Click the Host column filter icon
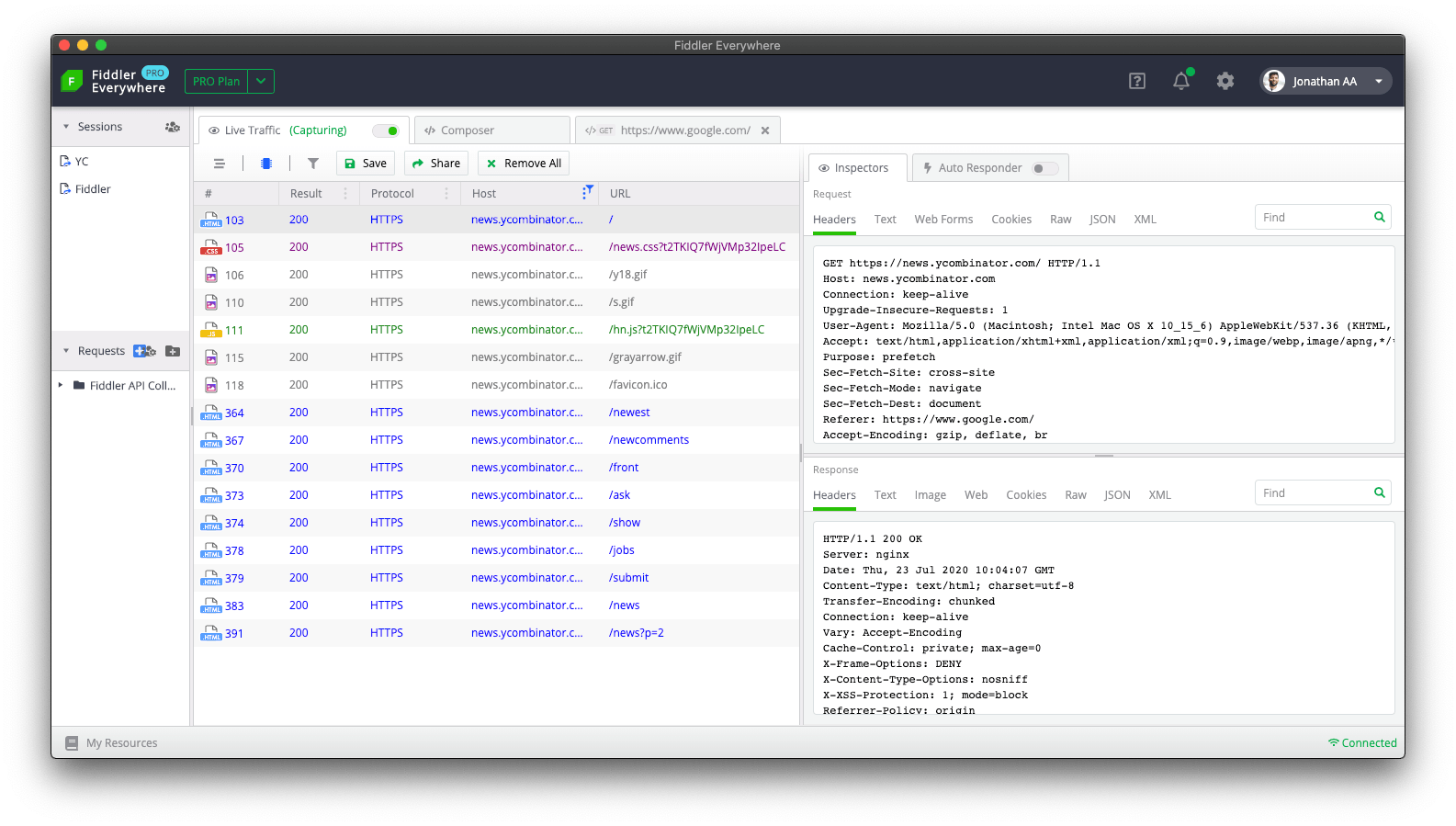The height and width of the screenshot is (826, 1456). [588, 192]
